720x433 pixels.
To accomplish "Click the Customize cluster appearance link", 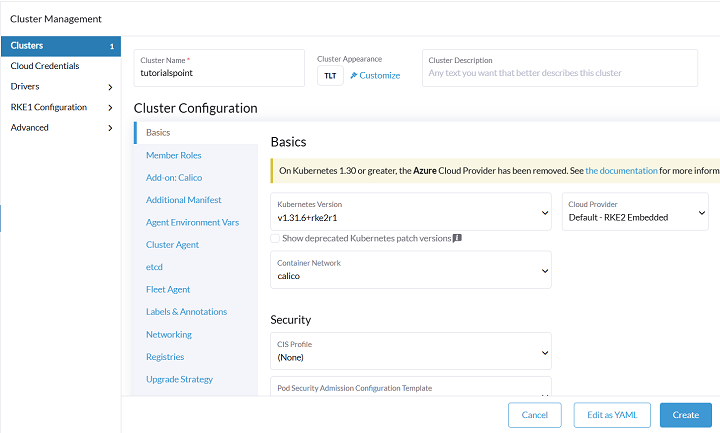I will click(375, 75).
